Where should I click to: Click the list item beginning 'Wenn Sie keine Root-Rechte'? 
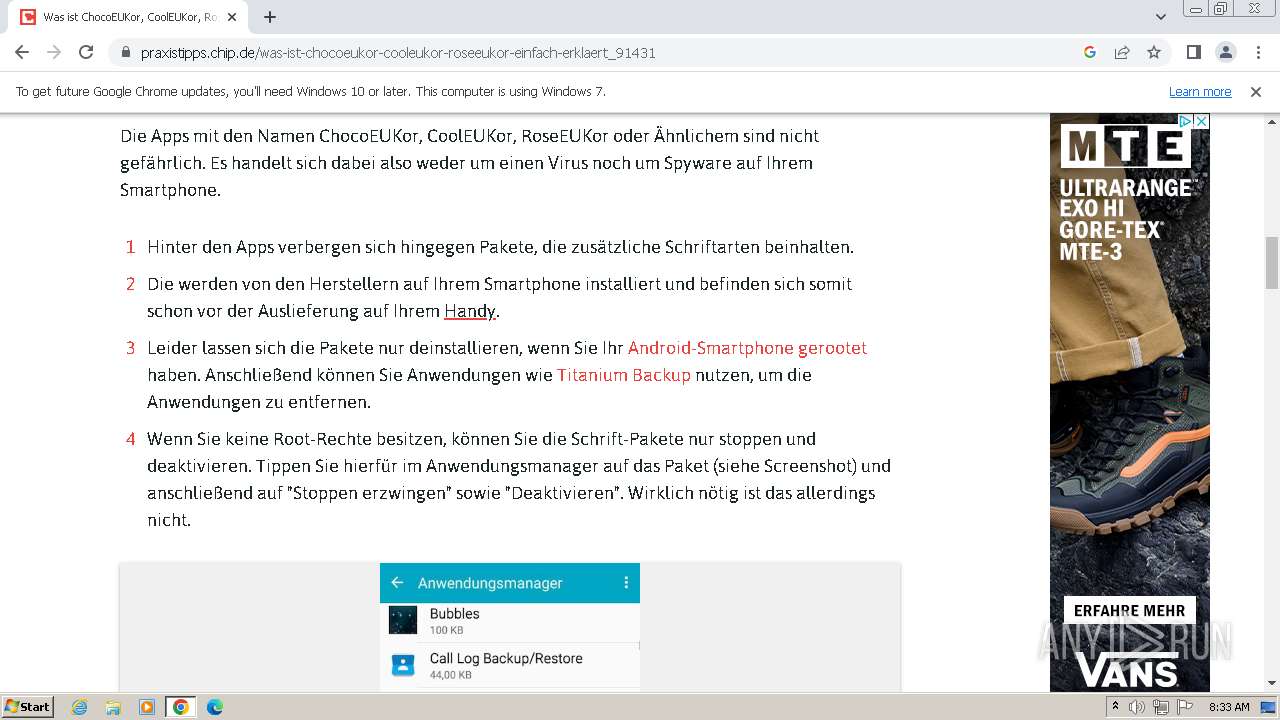pyautogui.click(x=519, y=479)
